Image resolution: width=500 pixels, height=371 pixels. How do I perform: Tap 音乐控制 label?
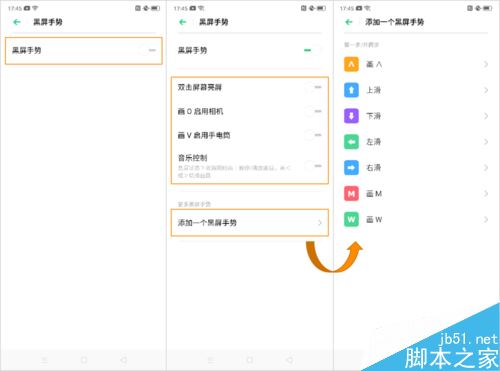click(192, 158)
